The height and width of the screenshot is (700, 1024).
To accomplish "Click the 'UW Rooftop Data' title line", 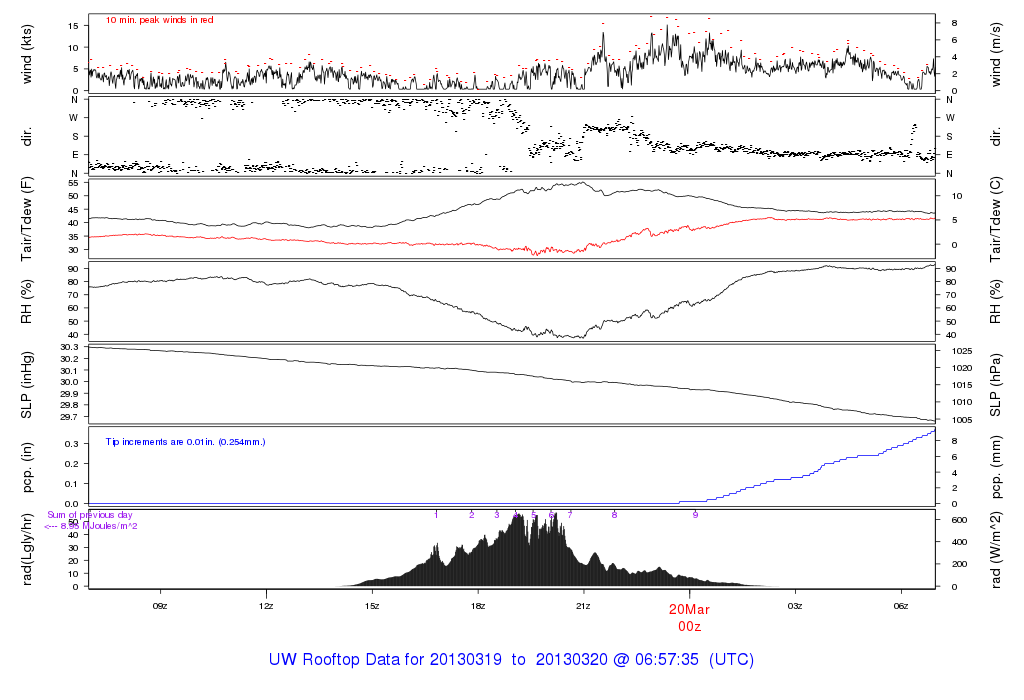I will click(x=511, y=660).
